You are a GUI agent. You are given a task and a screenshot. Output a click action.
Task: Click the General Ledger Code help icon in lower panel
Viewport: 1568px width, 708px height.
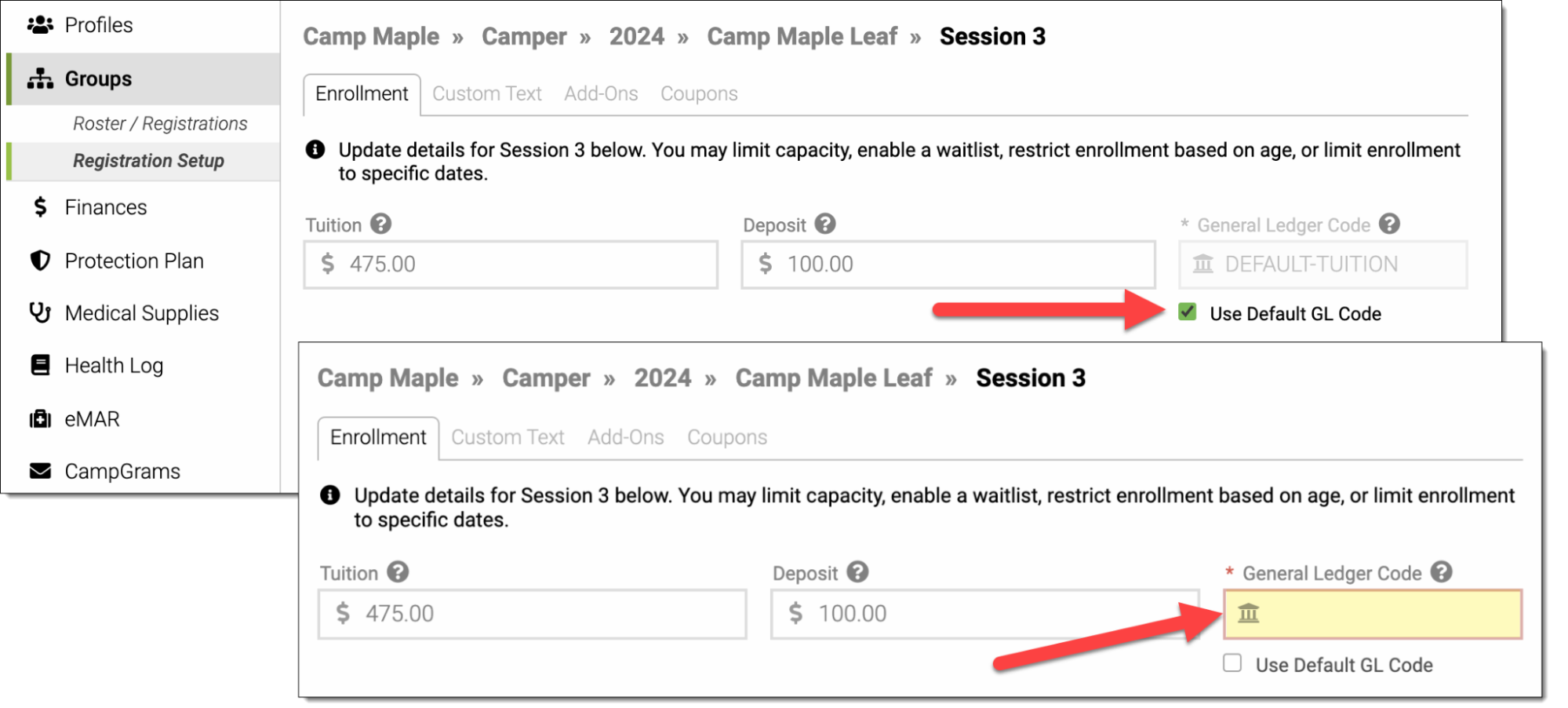[1441, 572]
